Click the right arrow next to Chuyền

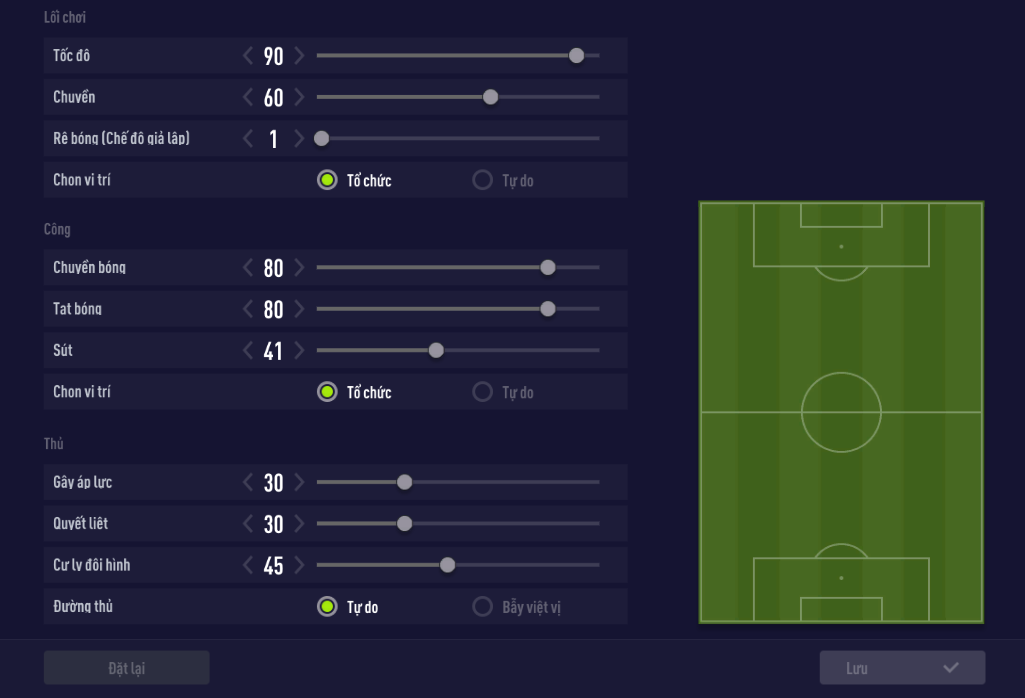[299, 97]
